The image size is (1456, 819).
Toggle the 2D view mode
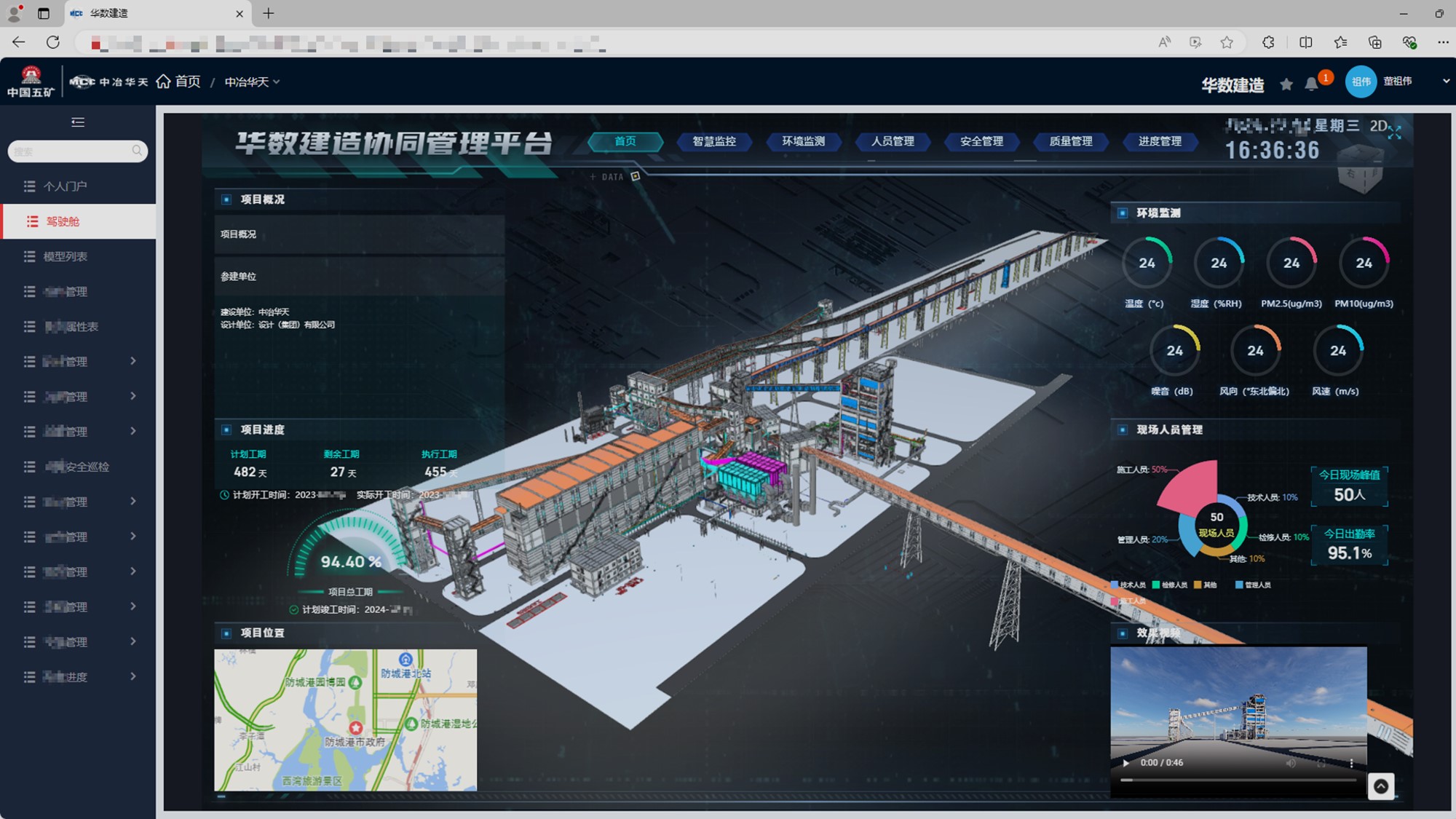1377,126
